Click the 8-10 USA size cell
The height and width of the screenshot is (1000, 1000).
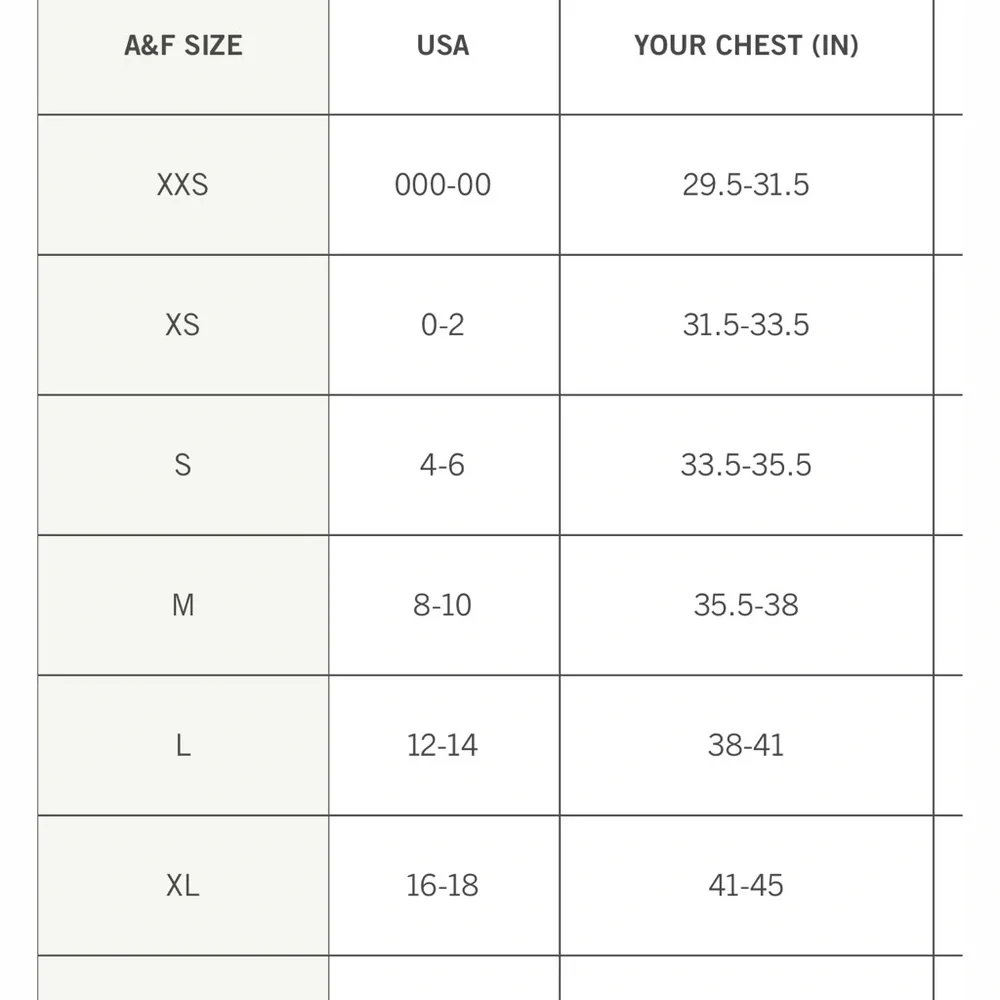point(443,605)
